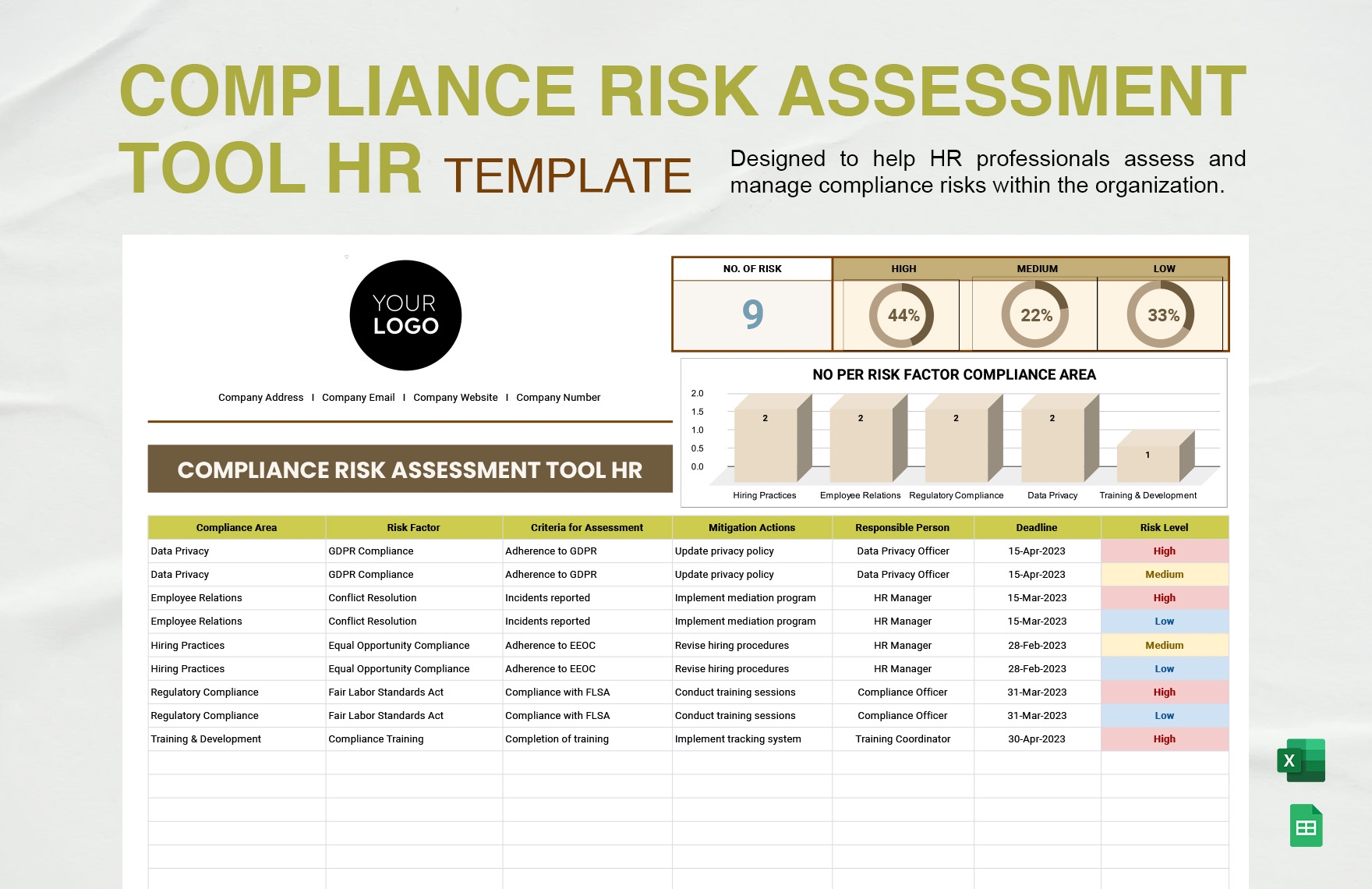Screen dimensions: 1372x889
Task: Click the LOW summary header
Action: [x=1164, y=269]
